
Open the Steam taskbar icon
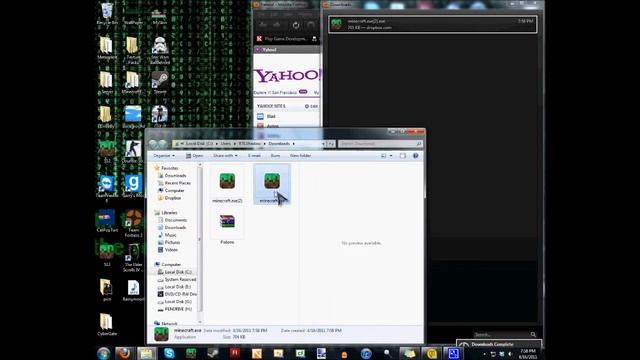coord(213,353)
